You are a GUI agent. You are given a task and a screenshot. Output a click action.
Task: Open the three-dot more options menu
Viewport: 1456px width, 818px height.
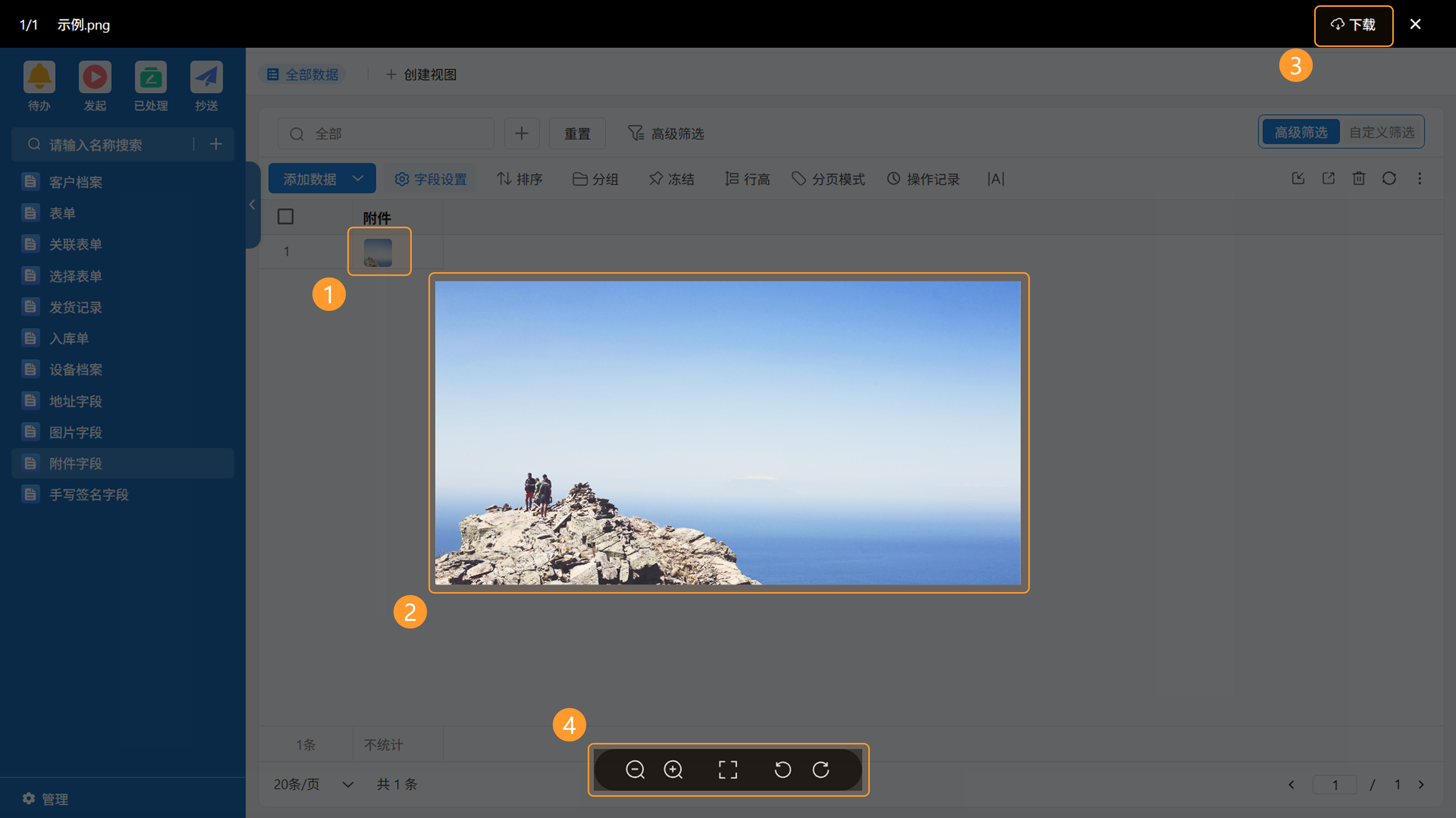click(1420, 179)
